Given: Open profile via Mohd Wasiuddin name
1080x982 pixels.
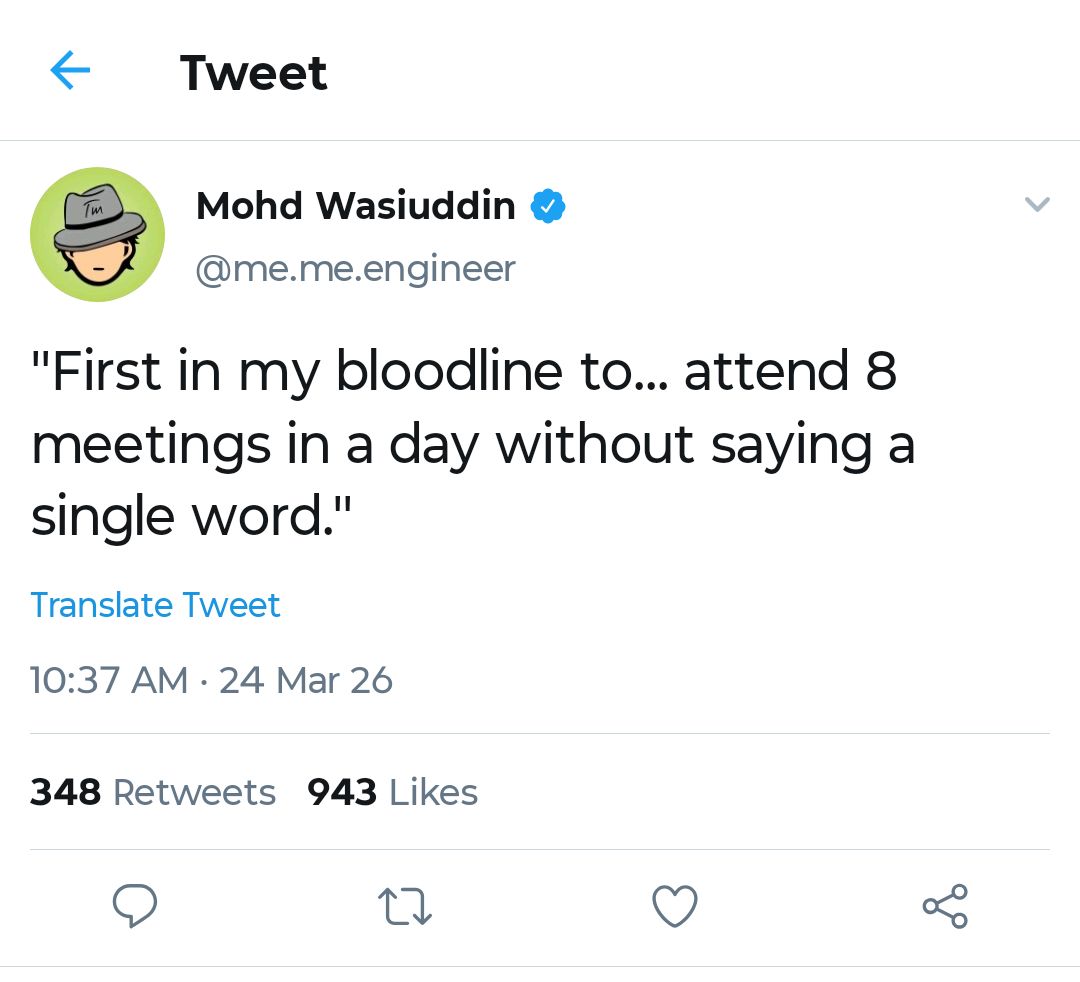Looking at the screenshot, I should pyautogui.click(x=355, y=207).
